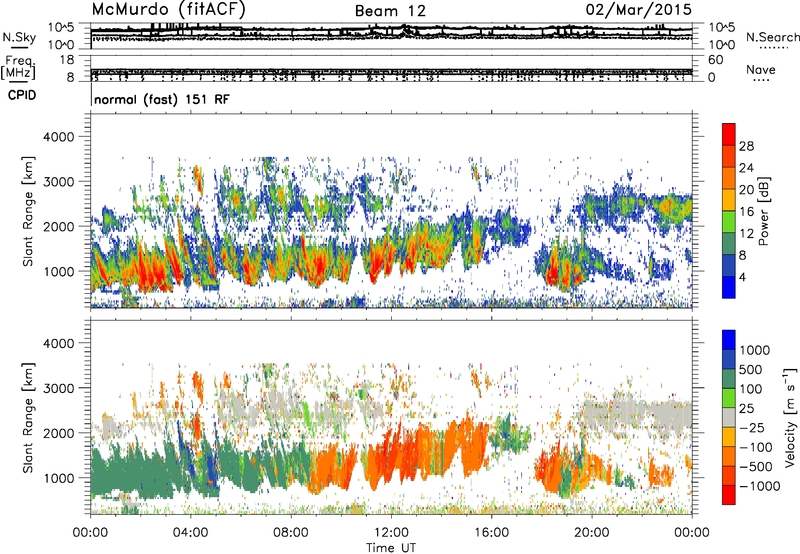Click the velocity panel 'Slant Range [km]' label
The image size is (800, 554).
click(28, 418)
